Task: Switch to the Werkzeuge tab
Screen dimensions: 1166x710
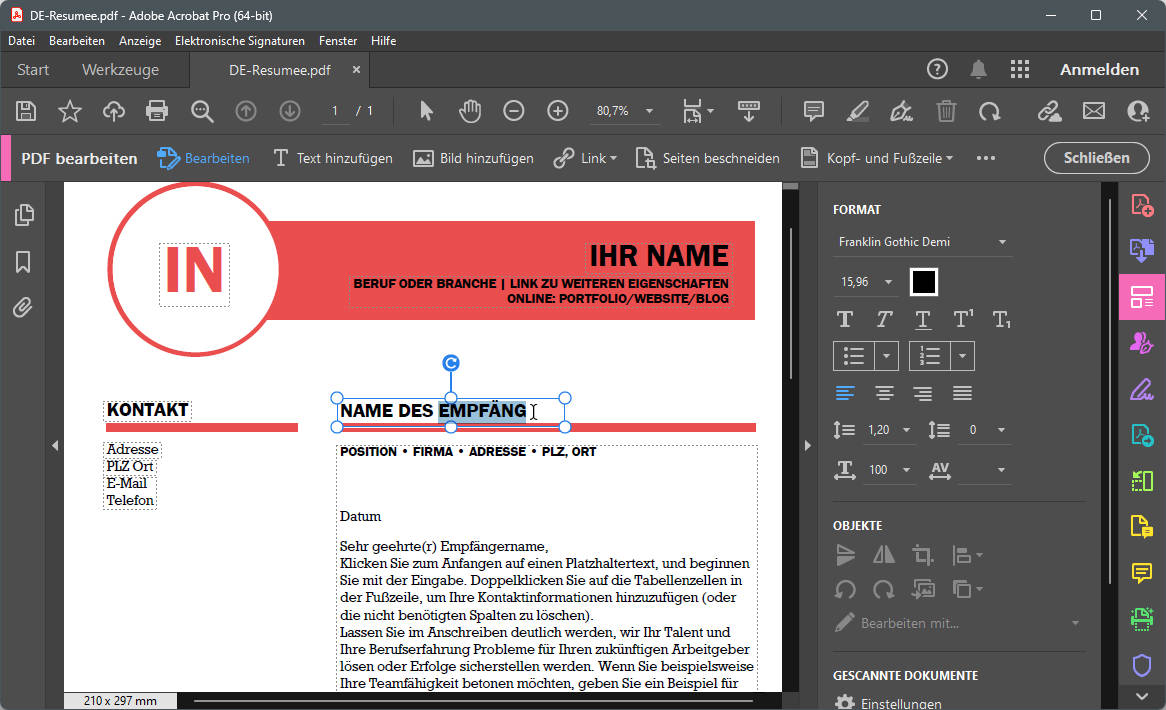Action: click(x=120, y=70)
